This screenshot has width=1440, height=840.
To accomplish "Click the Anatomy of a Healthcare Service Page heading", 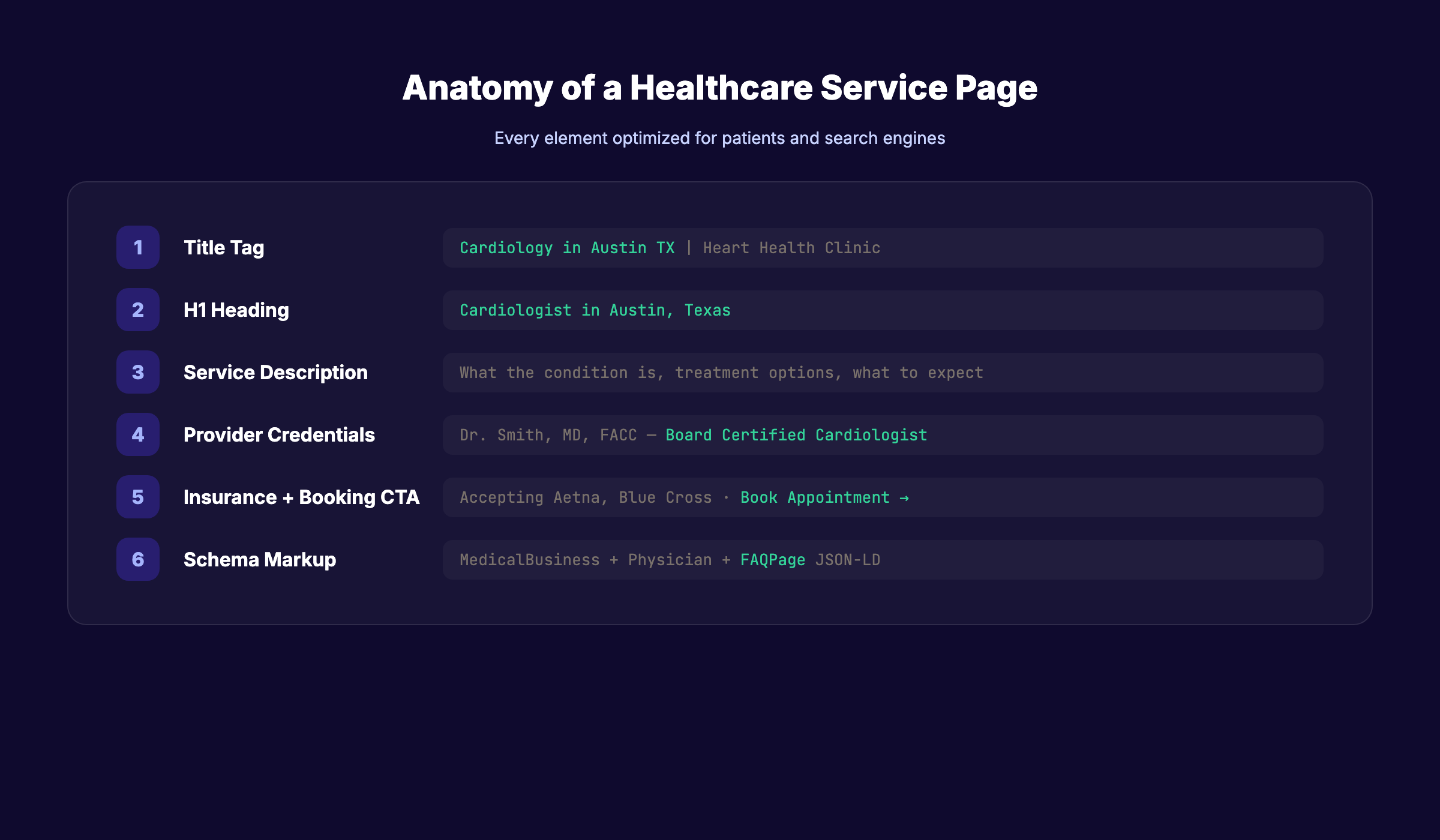I will pyautogui.click(x=720, y=88).
